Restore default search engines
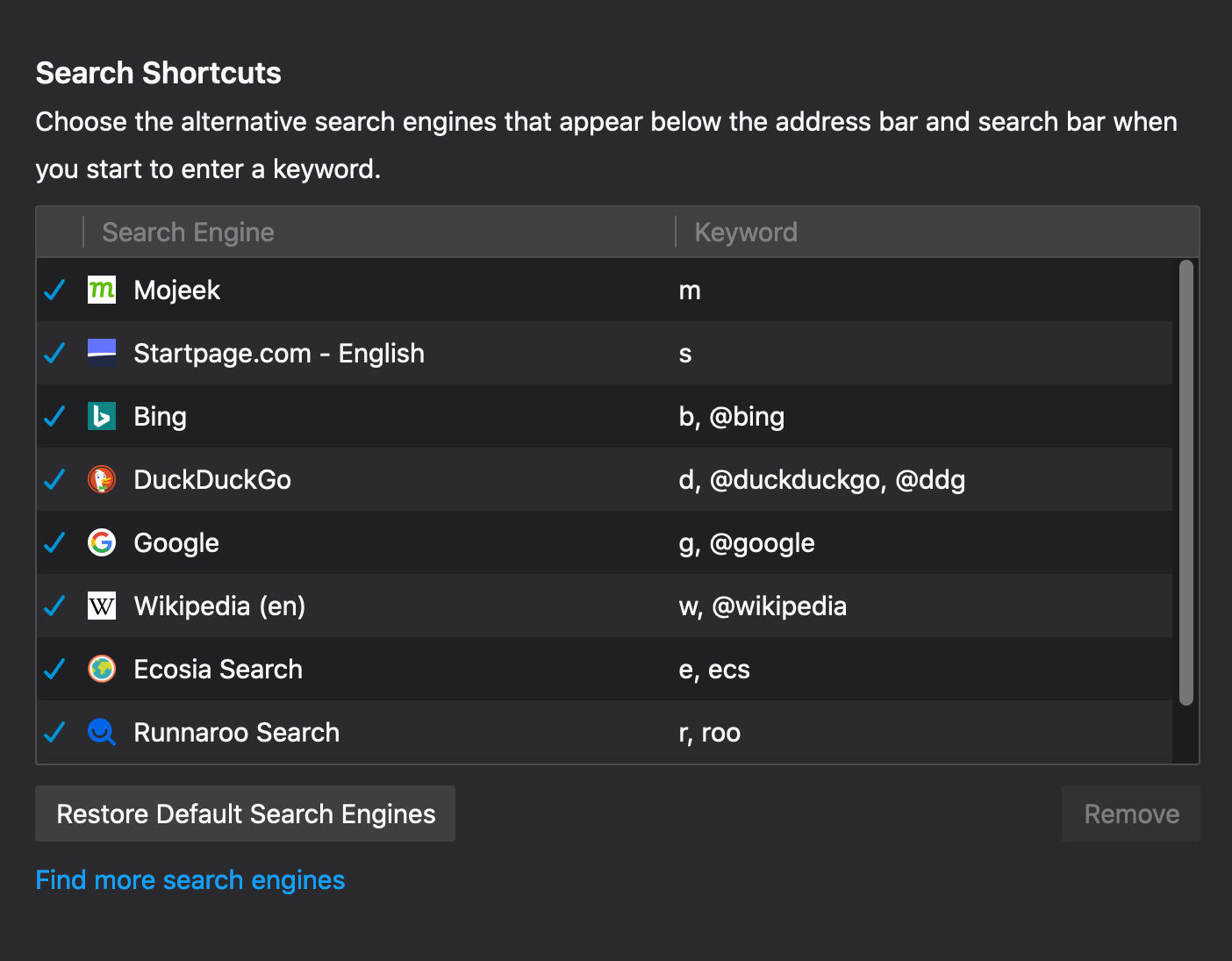The image size is (1232, 961). [x=246, y=814]
